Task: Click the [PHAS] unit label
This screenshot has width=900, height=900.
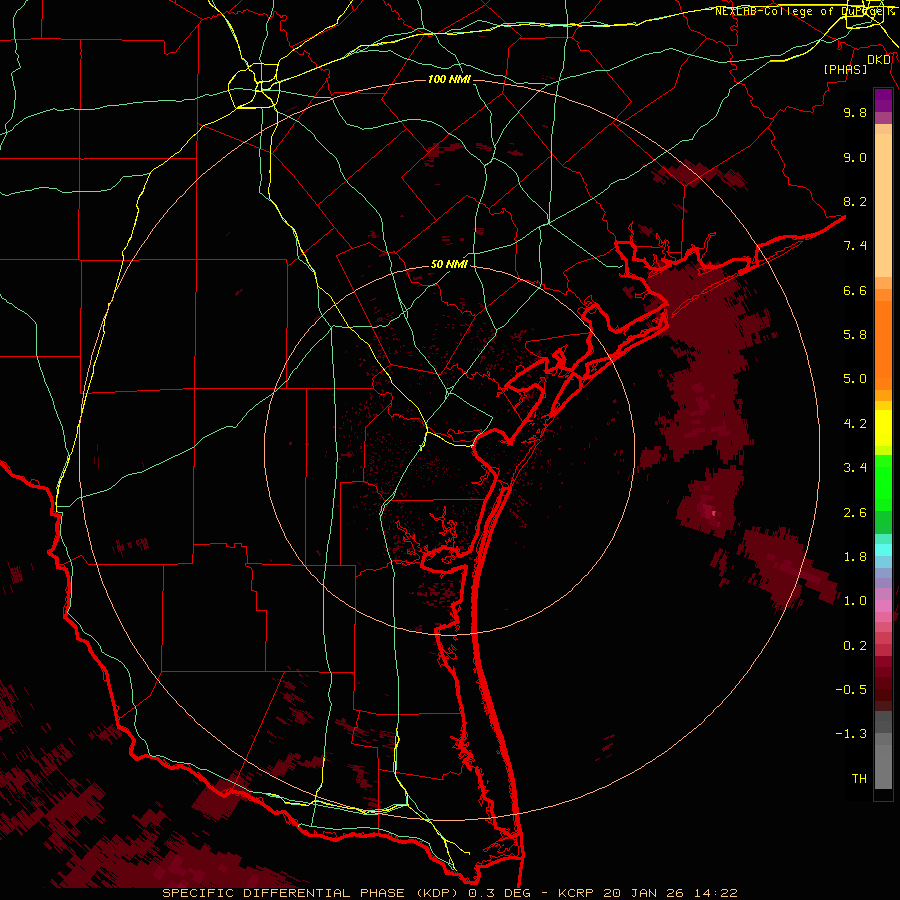Action: click(x=845, y=69)
